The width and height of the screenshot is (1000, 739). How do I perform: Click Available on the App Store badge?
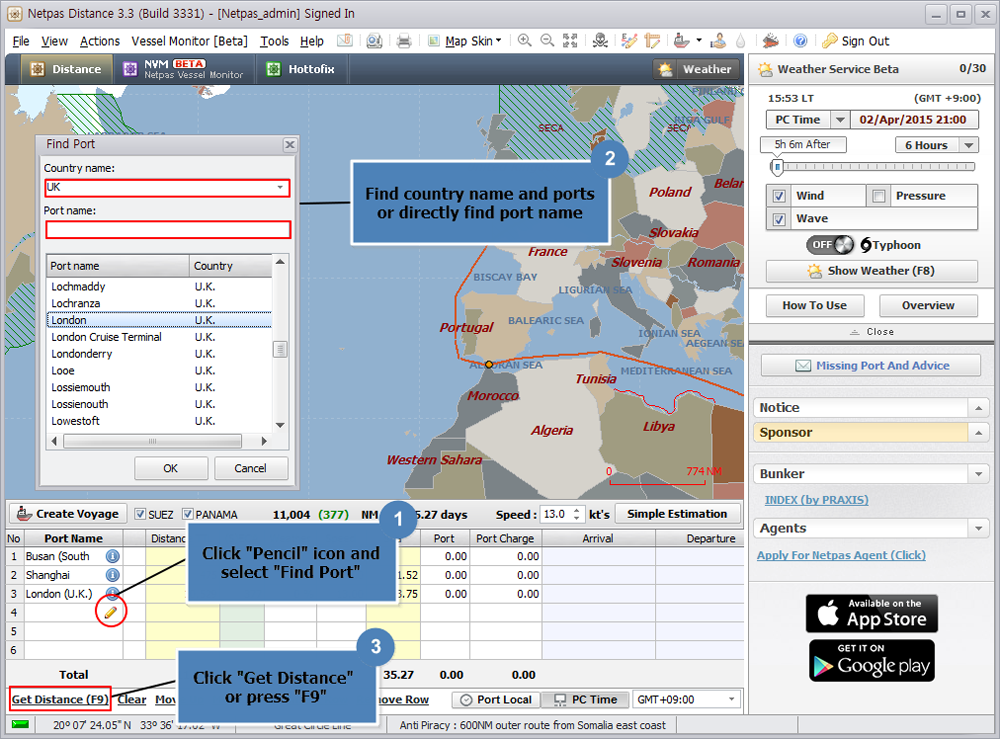pyautogui.click(x=871, y=613)
